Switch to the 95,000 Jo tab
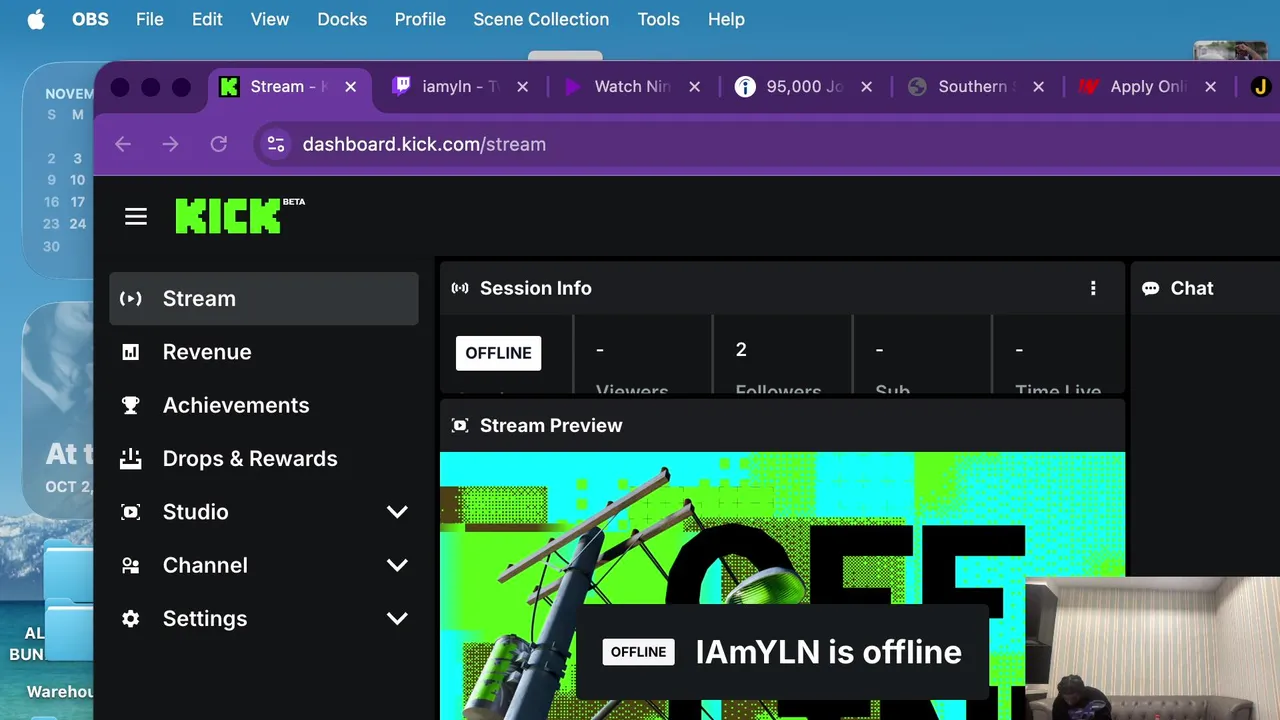 [804, 87]
